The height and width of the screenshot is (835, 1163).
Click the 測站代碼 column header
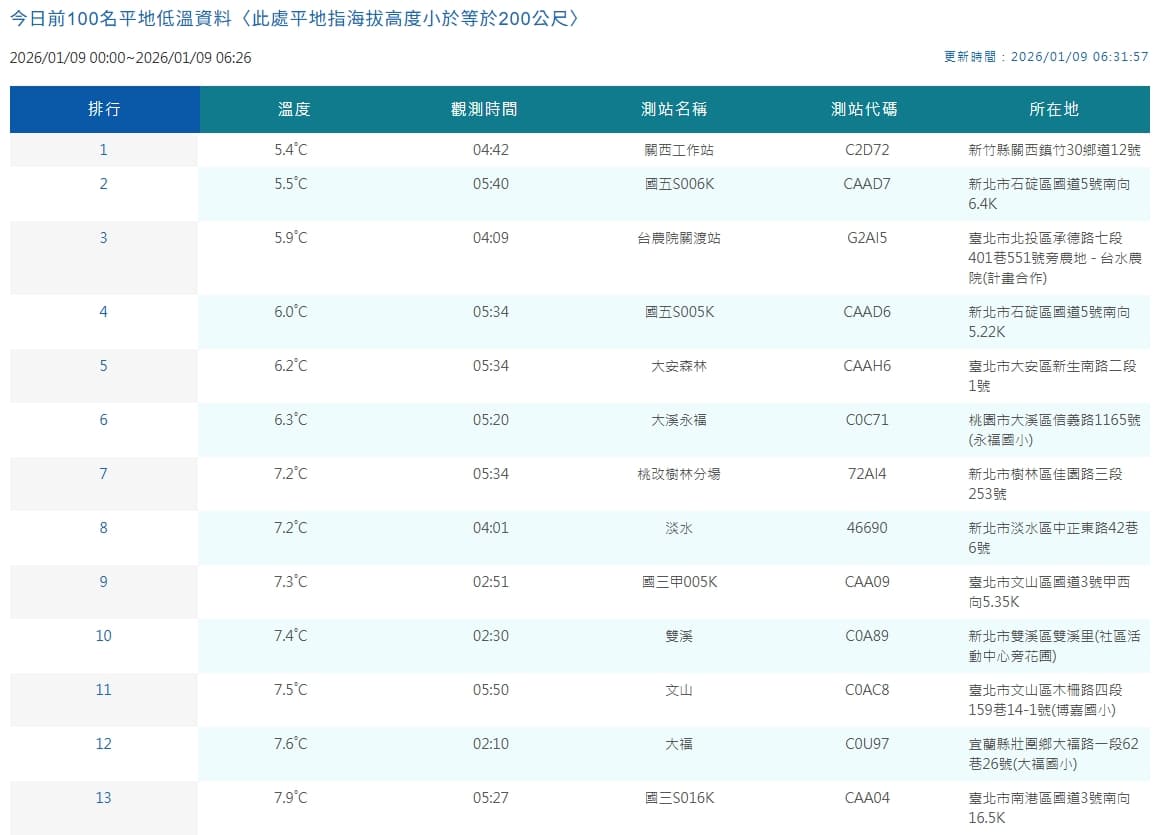[864, 109]
